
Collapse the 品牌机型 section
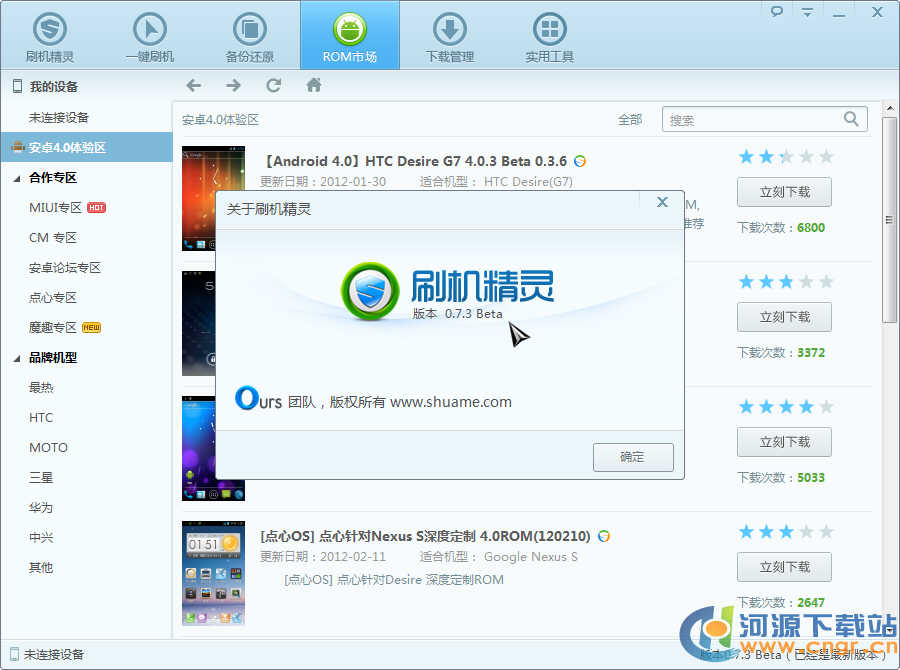coord(17,358)
